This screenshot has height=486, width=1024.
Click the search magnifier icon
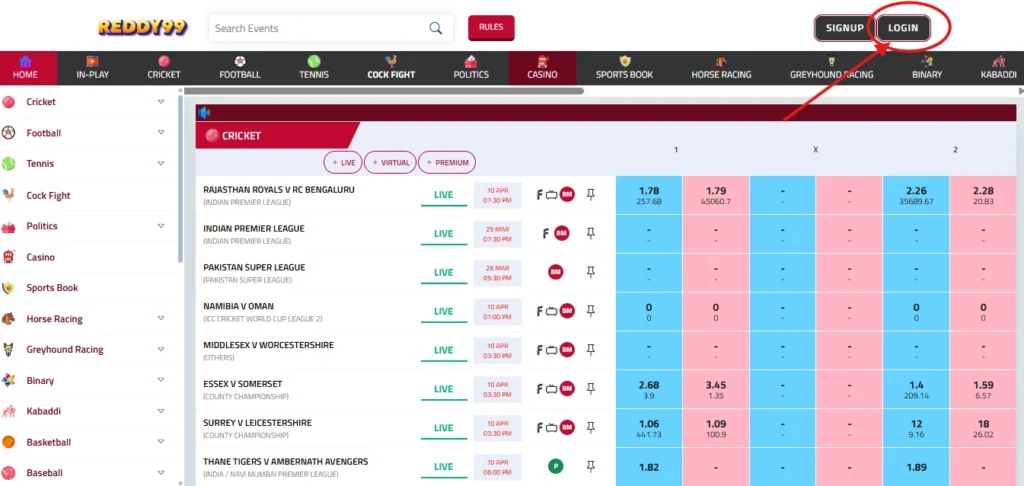436,28
